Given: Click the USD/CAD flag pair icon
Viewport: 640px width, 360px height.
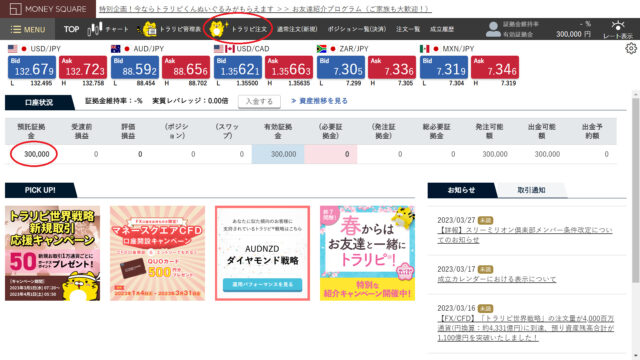Looking at the screenshot, I should tap(224, 49).
